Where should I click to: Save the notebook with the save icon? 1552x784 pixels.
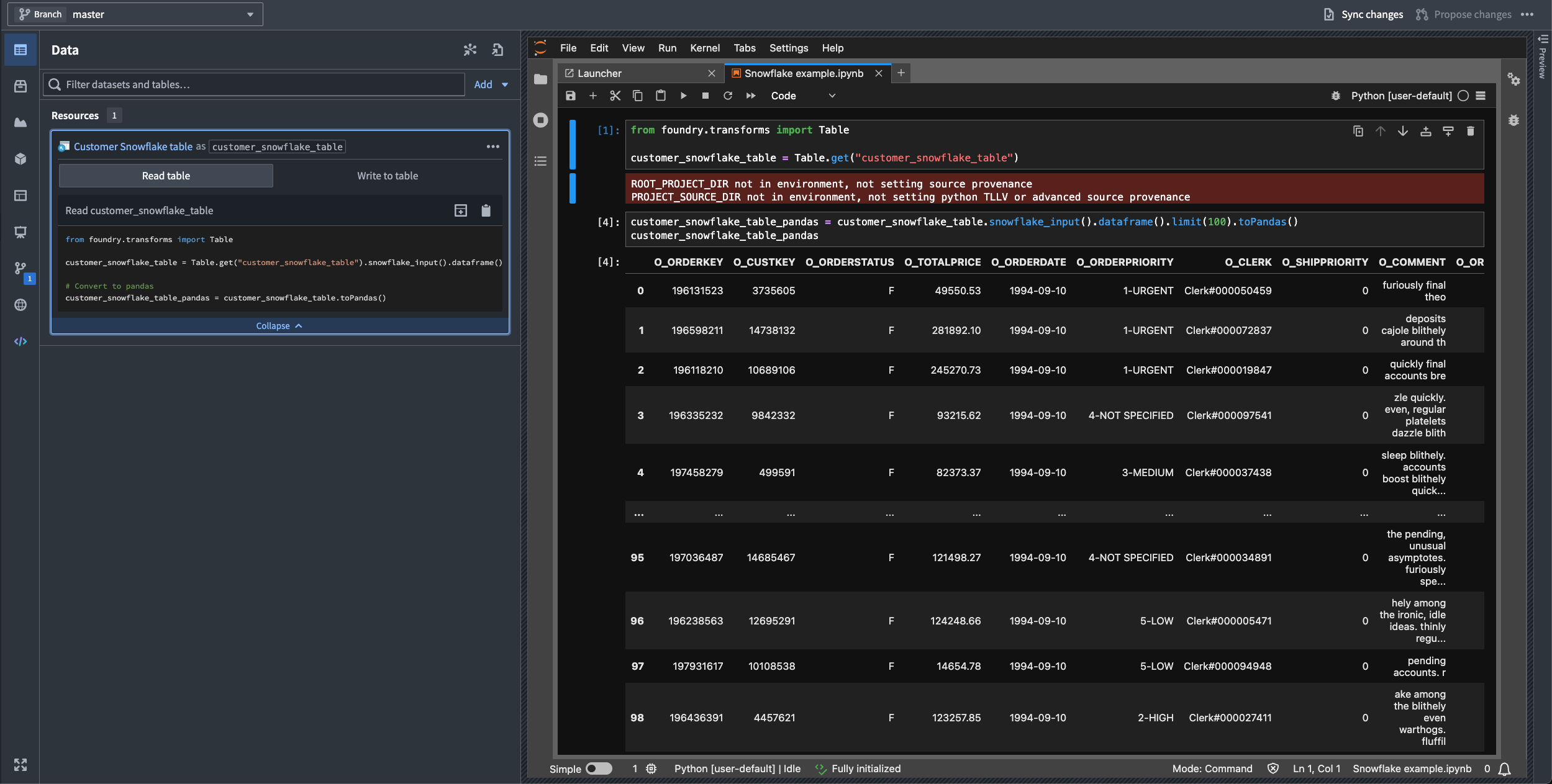pyautogui.click(x=570, y=96)
